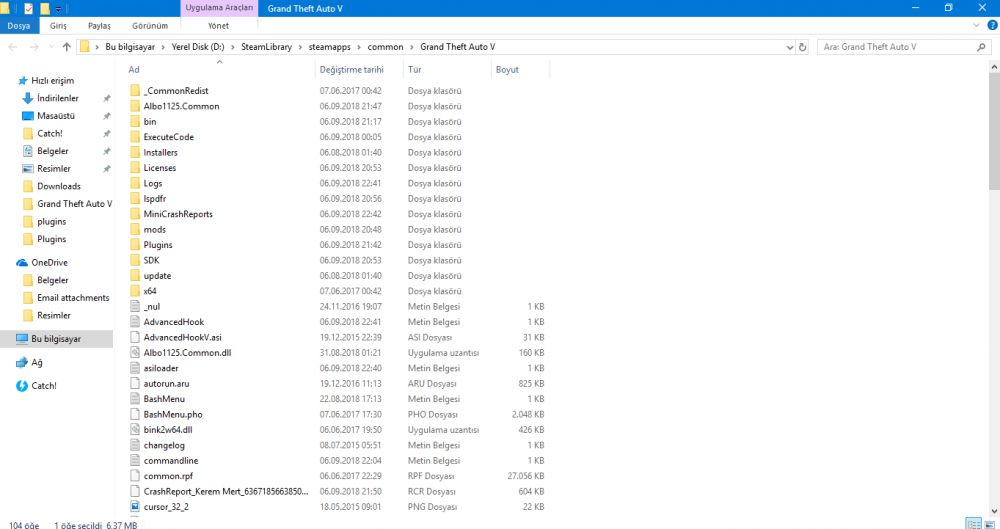This screenshot has height=529, width=1000.
Task: Open the Dosya menu tab
Action: click(19, 26)
